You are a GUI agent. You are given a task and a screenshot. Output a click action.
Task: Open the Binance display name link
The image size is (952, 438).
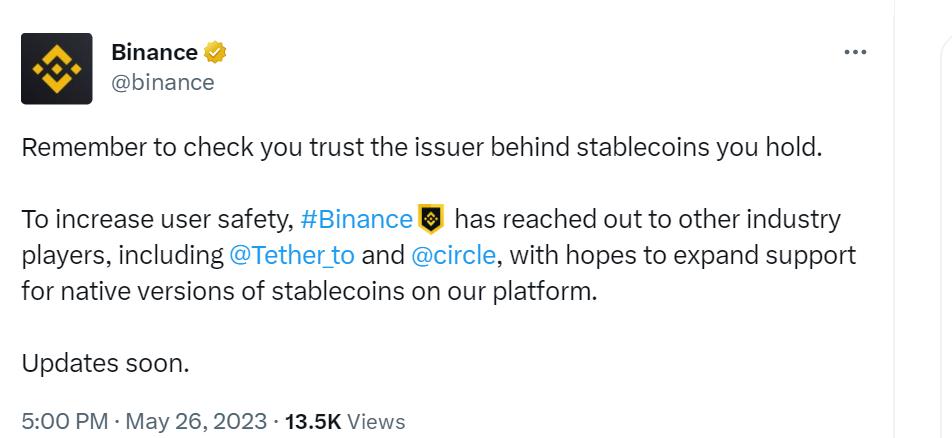point(154,52)
